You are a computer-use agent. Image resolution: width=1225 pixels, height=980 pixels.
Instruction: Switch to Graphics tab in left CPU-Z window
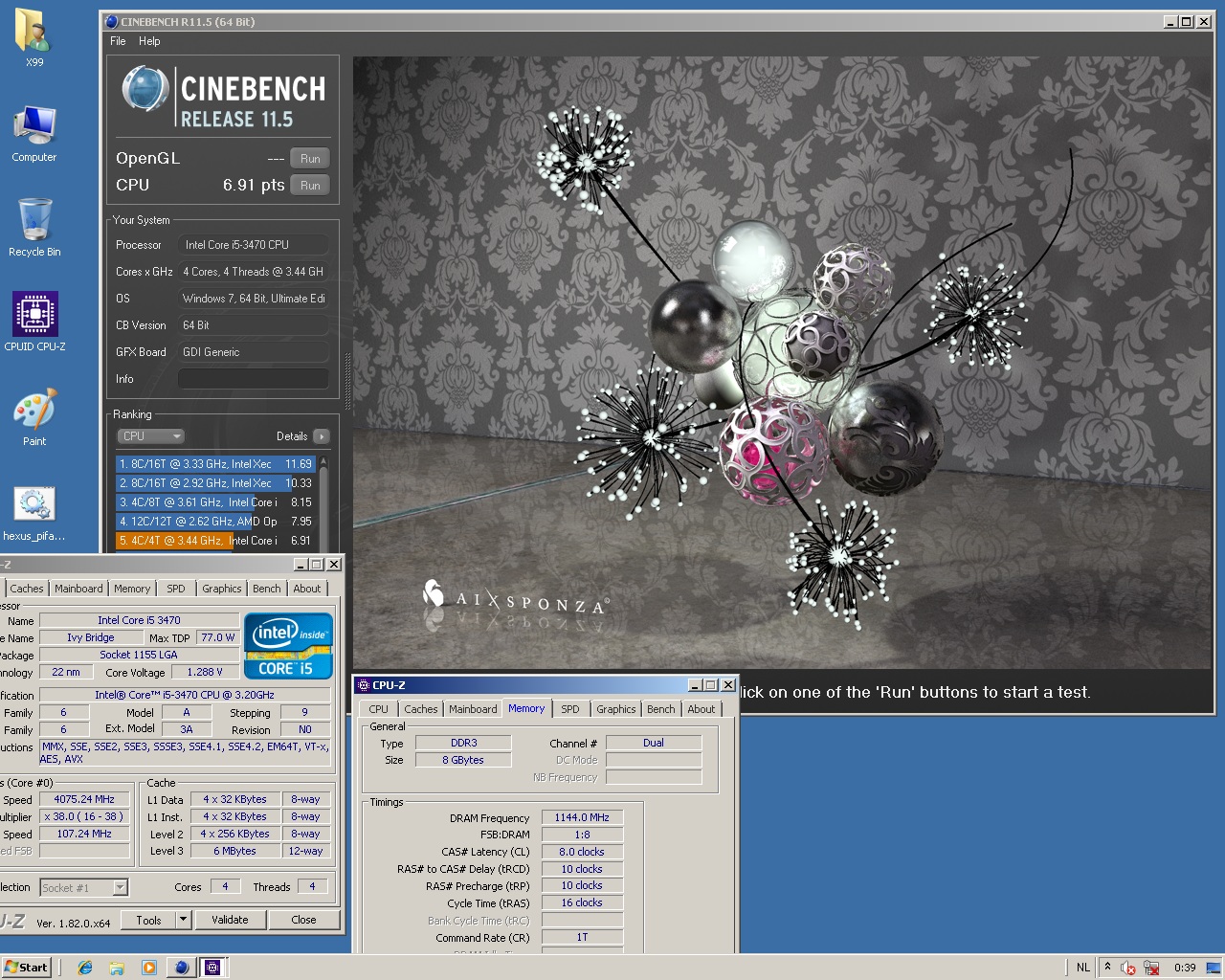coord(222,589)
